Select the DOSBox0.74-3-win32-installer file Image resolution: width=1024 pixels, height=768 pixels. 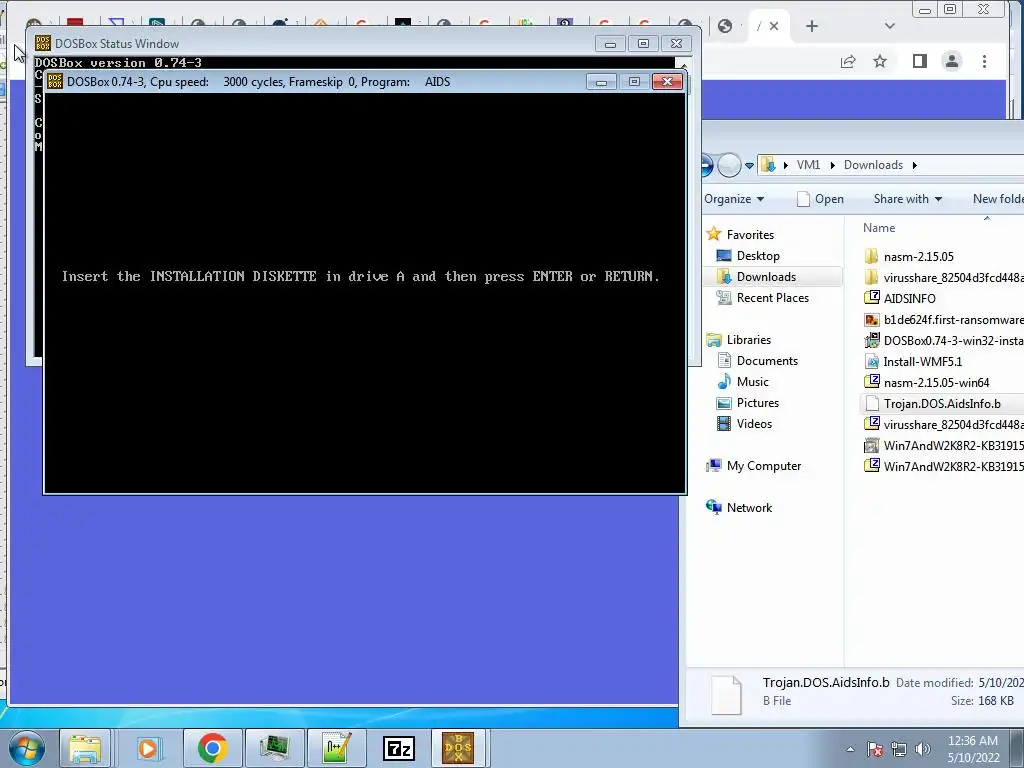click(x=943, y=340)
